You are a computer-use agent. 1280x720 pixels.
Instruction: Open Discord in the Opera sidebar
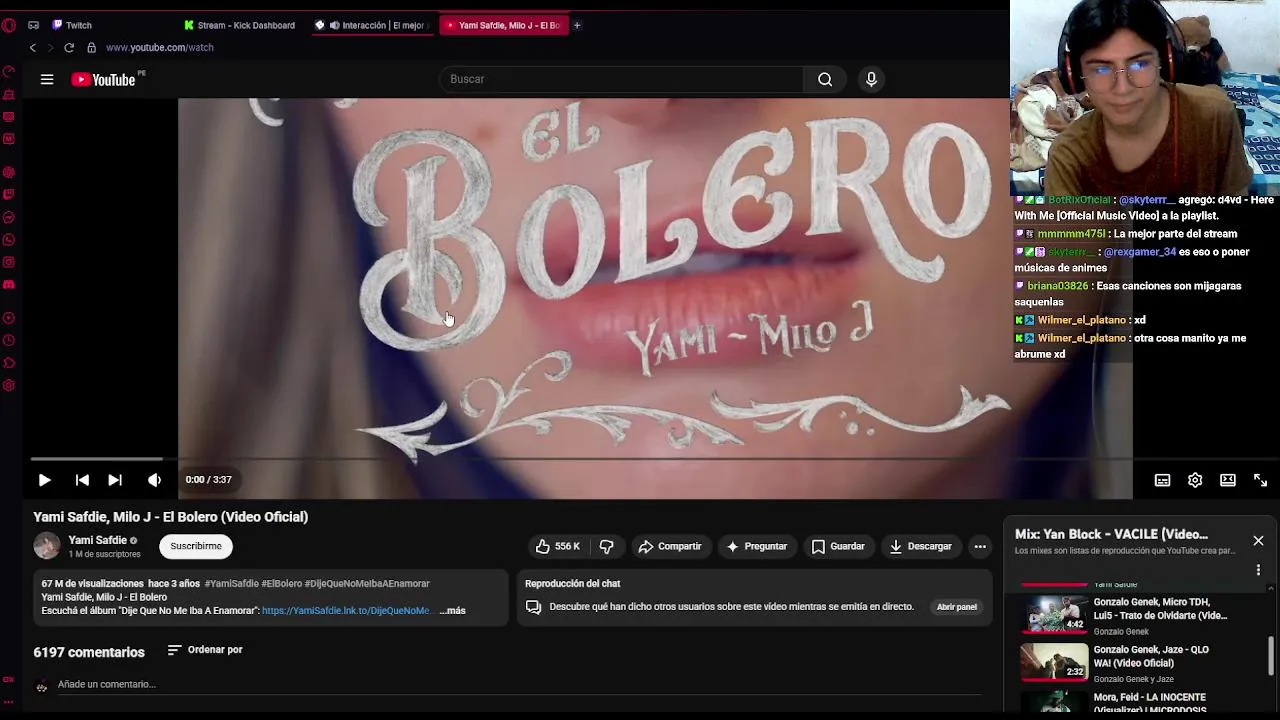[9, 285]
